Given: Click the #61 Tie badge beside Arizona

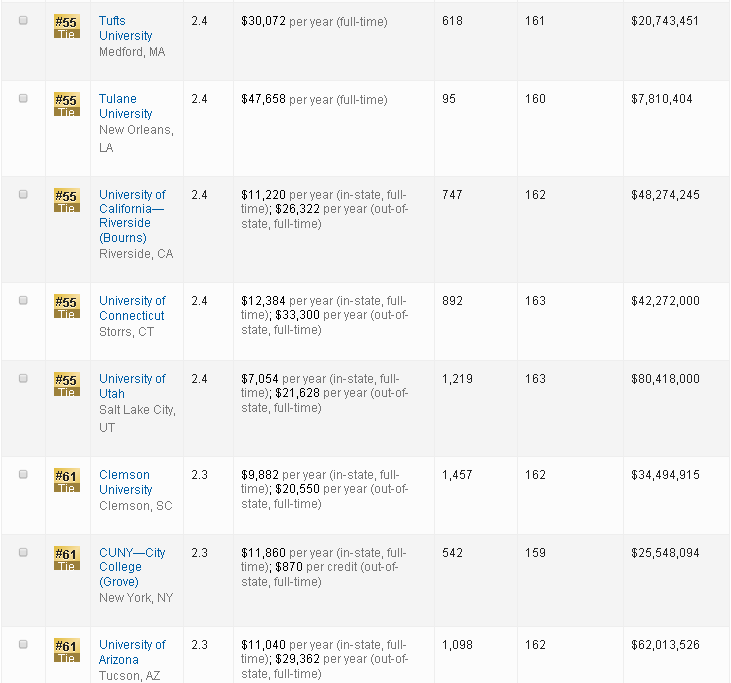Looking at the screenshot, I should click(66, 651).
